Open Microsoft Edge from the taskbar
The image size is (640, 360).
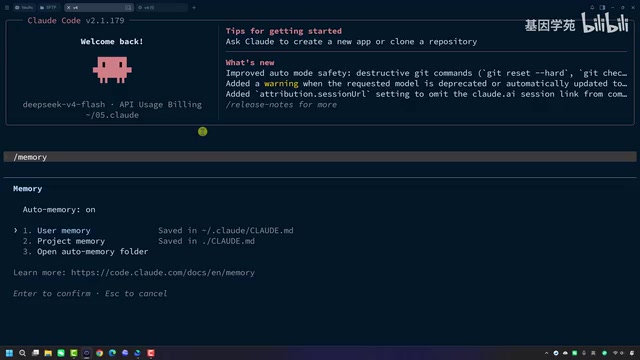[112, 353]
